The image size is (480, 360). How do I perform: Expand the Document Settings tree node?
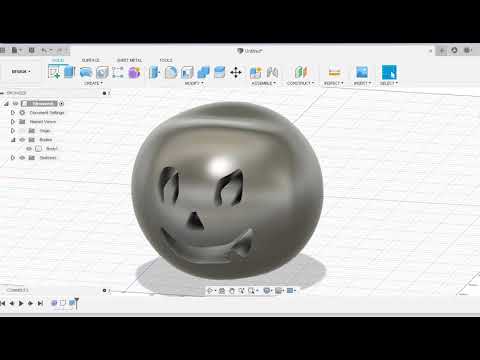click(x=13, y=113)
